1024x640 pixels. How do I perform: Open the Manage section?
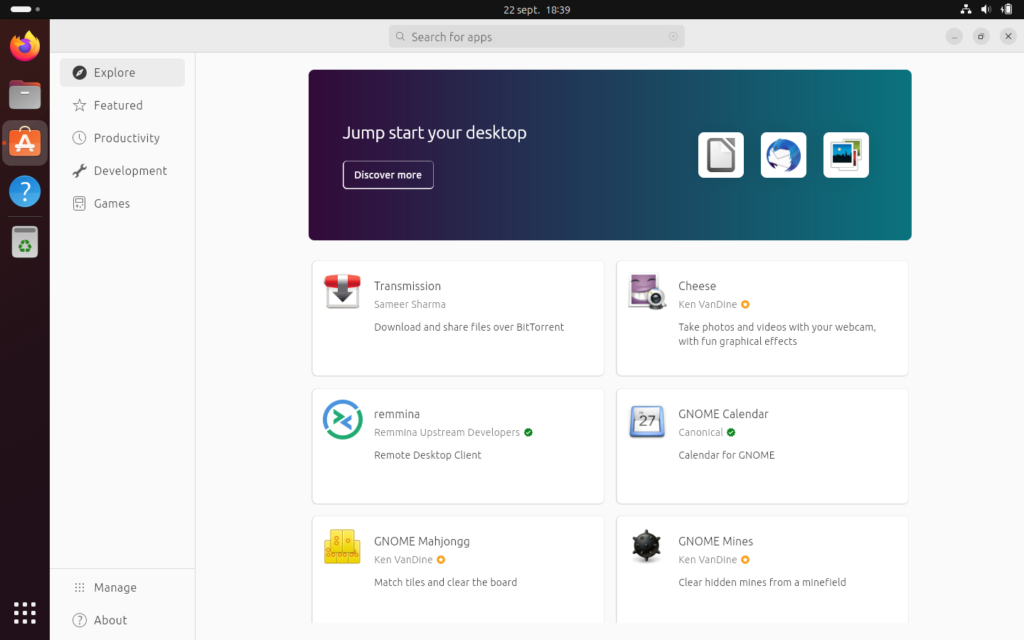coord(114,588)
